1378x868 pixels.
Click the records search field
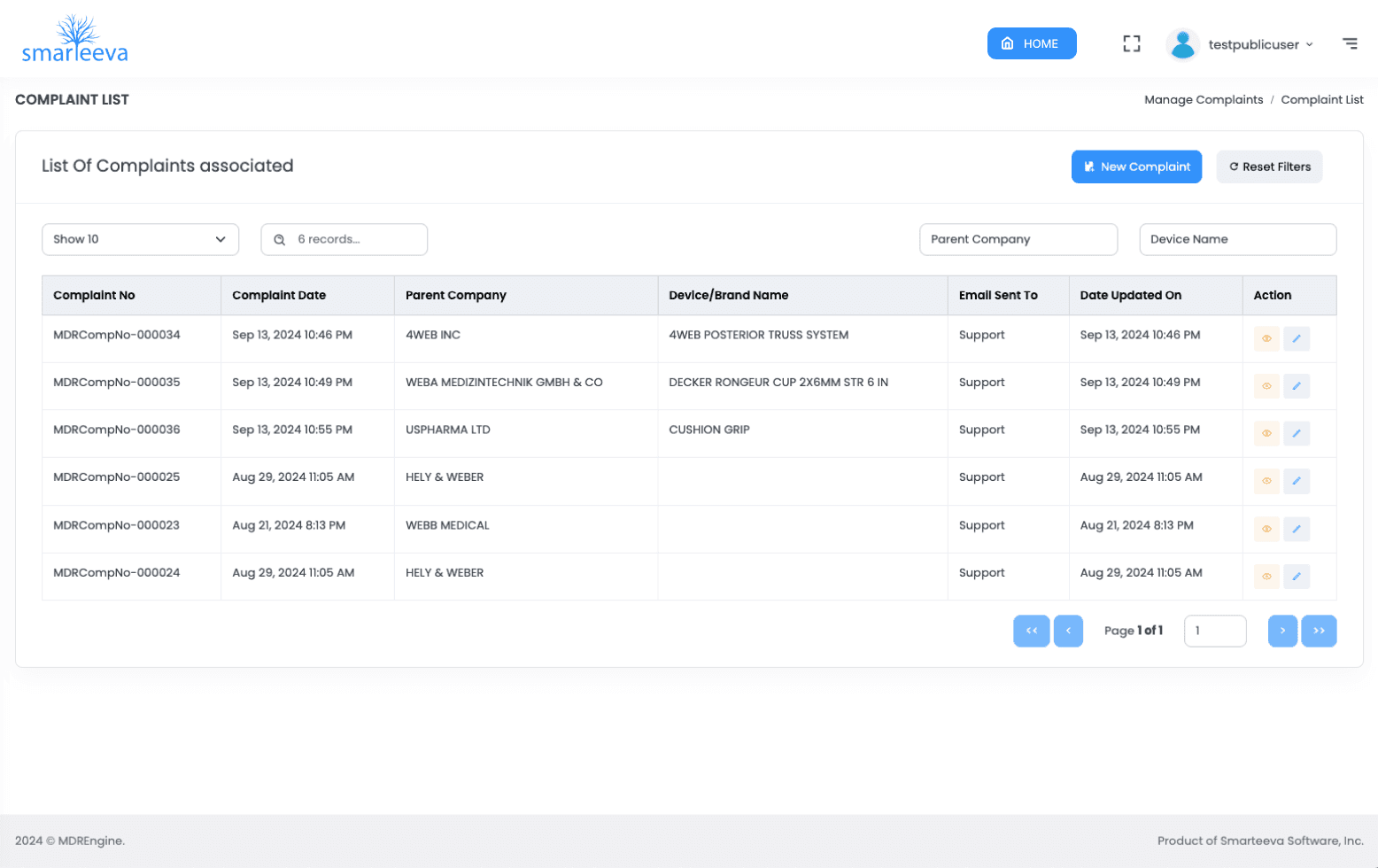coord(344,239)
